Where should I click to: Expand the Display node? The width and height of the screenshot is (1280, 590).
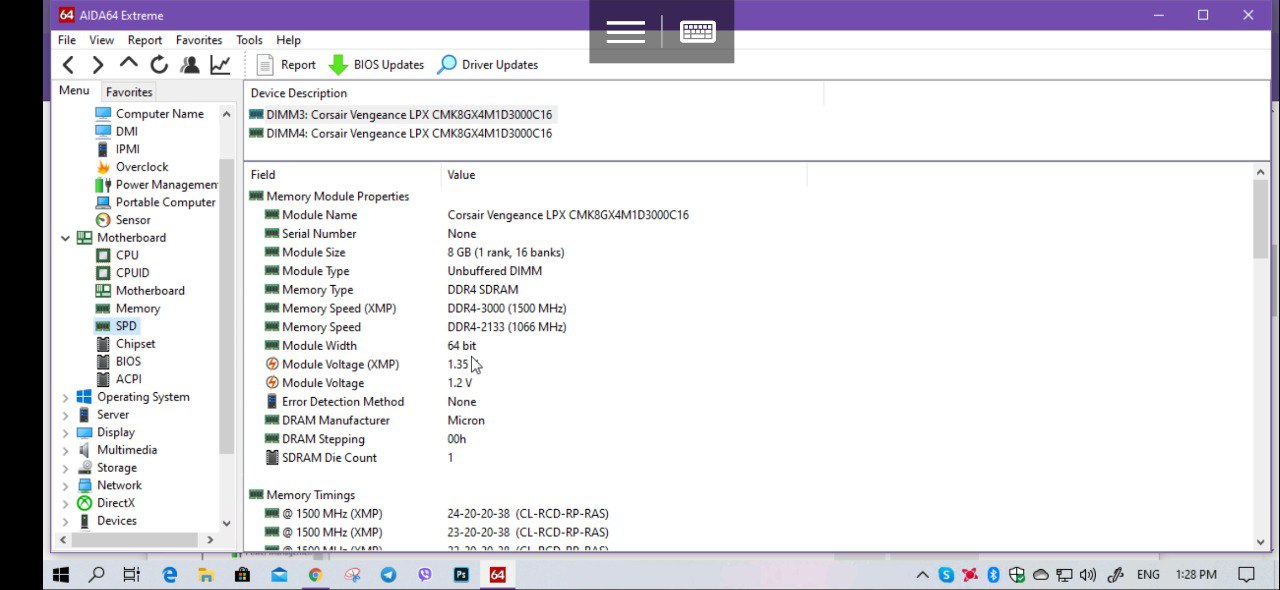click(66, 433)
